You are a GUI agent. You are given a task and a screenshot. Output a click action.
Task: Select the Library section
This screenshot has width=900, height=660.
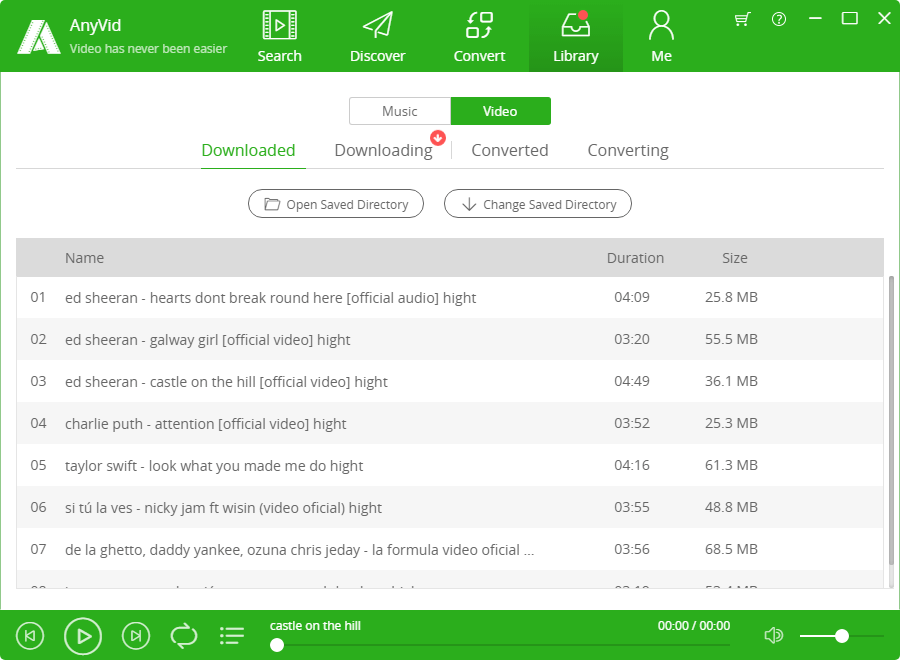[x=576, y=37]
